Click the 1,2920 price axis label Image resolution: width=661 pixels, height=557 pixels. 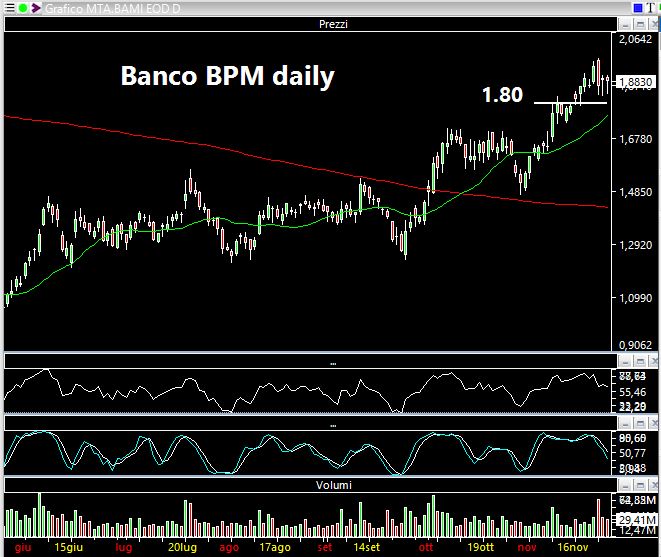click(635, 245)
